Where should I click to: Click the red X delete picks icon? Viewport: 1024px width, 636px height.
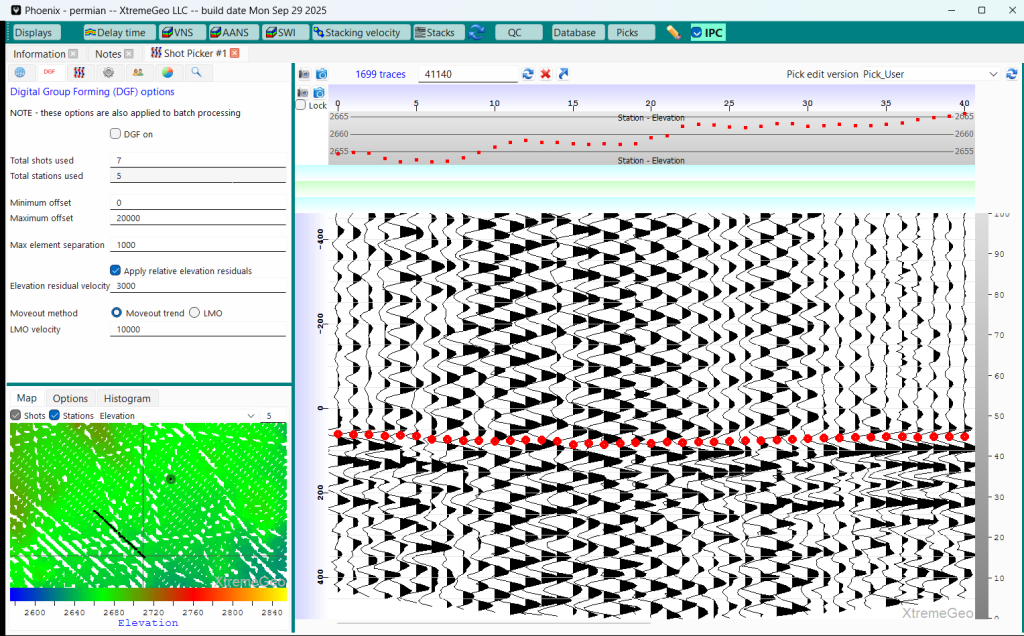546,74
